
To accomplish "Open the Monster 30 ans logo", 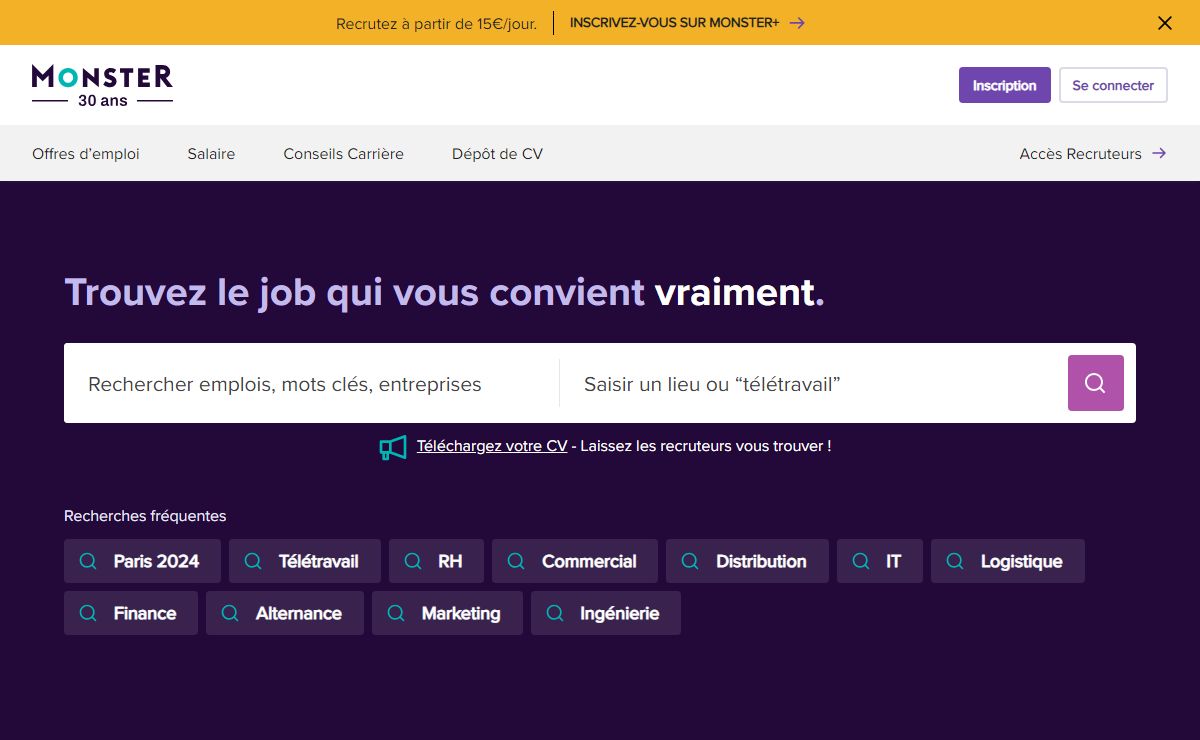I will 102,85.
